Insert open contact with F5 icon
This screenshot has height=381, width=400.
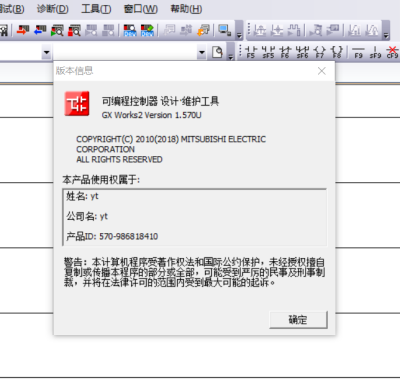tap(251, 52)
